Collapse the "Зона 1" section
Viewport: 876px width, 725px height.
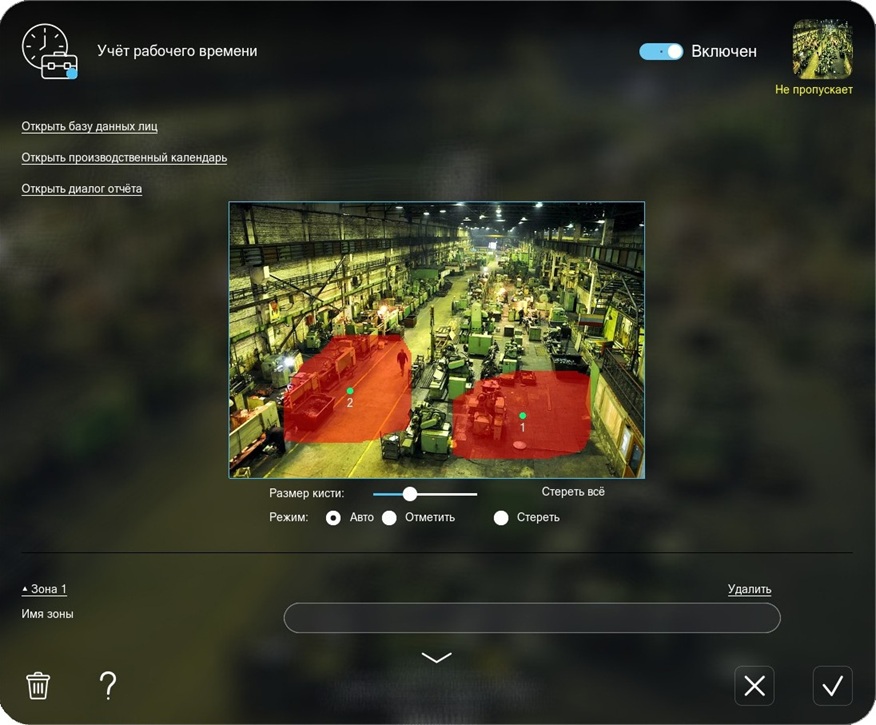tap(44, 589)
